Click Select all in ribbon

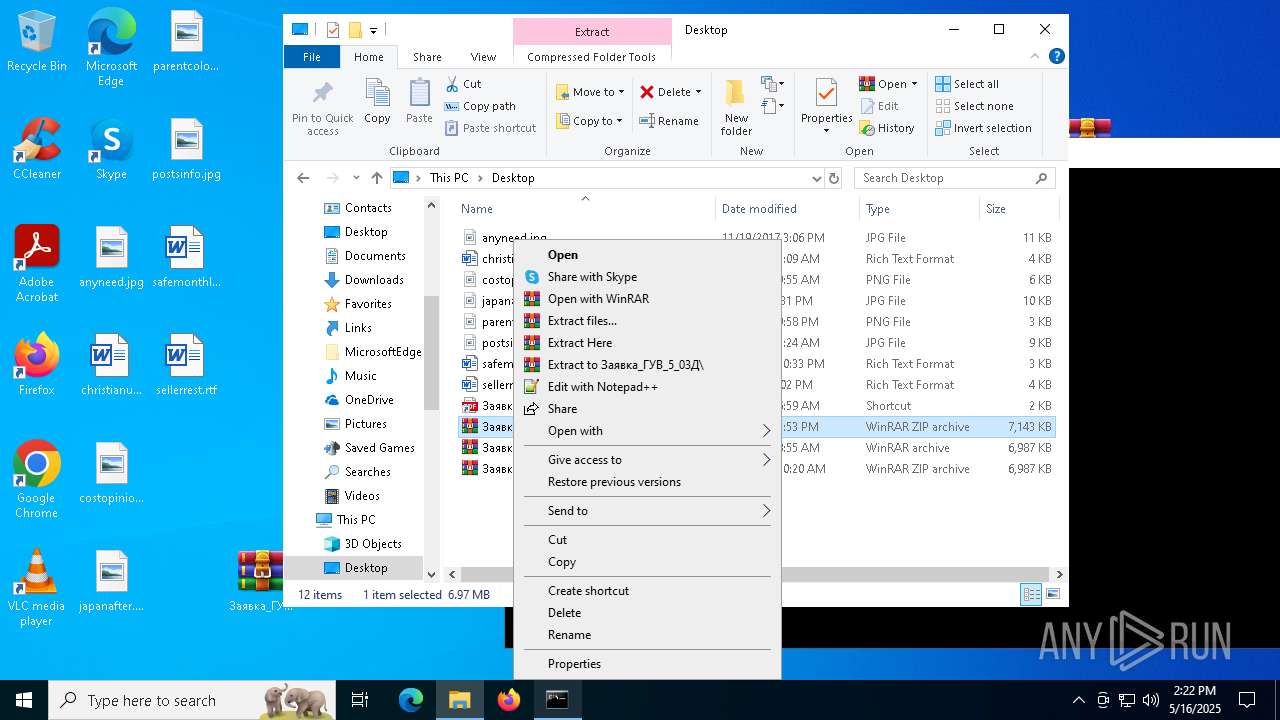click(x=967, y=84)
